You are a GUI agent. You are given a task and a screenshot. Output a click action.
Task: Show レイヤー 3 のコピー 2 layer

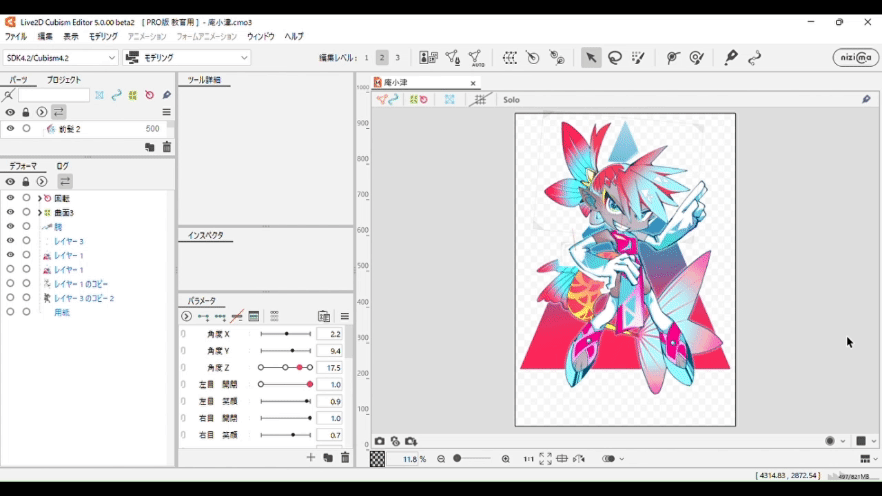pos(10,297)
